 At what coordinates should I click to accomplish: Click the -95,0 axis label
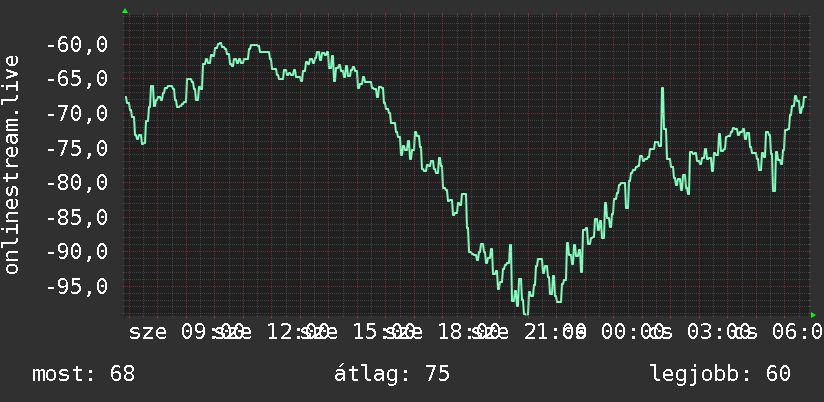78,286
